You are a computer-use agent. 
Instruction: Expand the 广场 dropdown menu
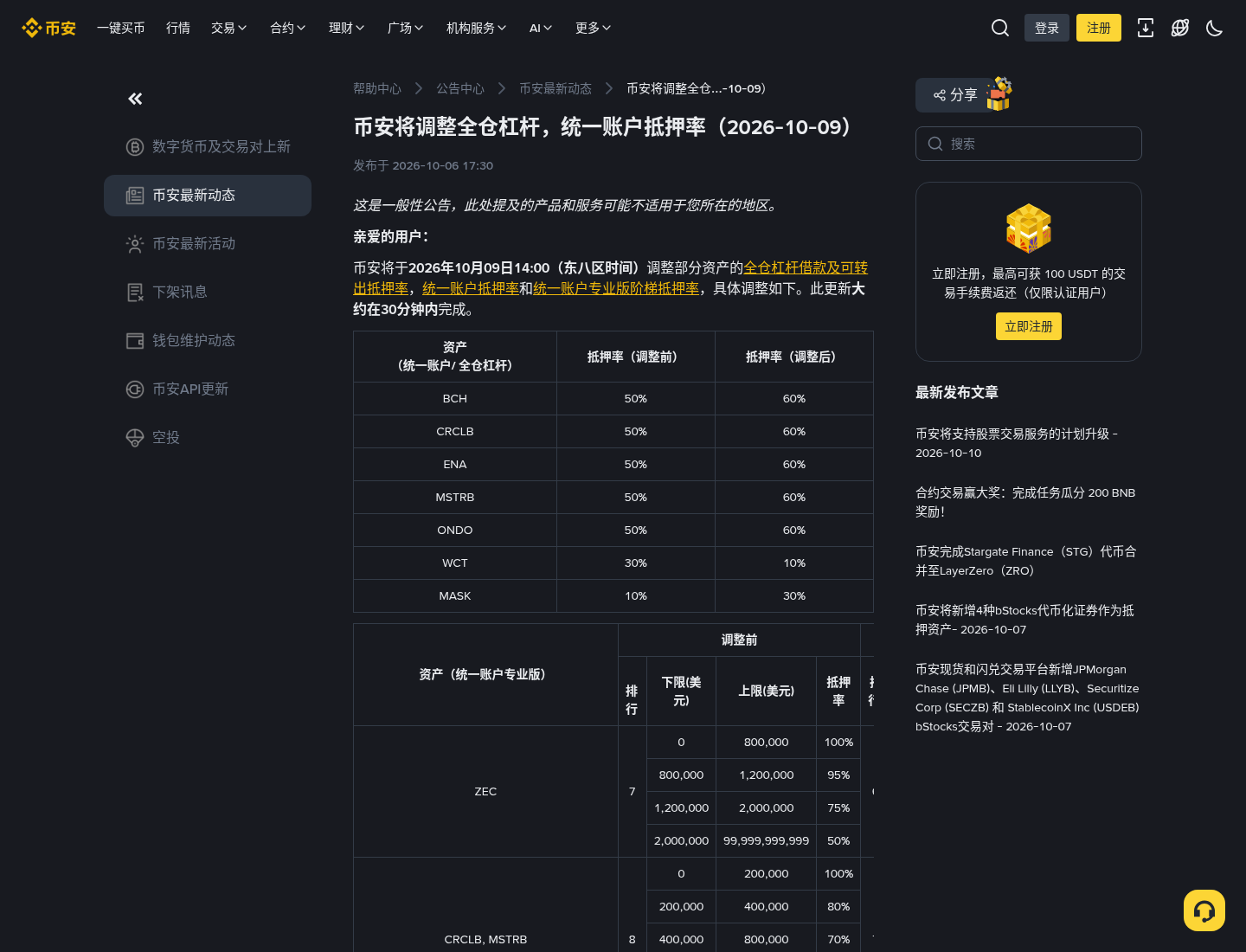coord(406,28)
